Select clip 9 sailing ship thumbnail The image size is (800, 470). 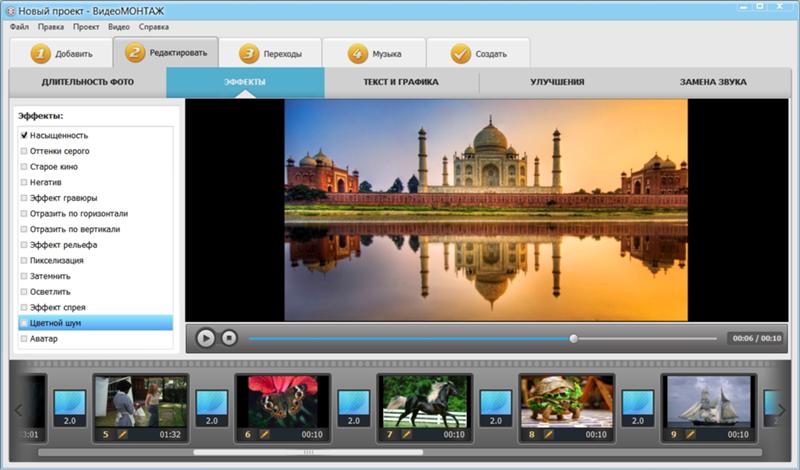(709, 402)
